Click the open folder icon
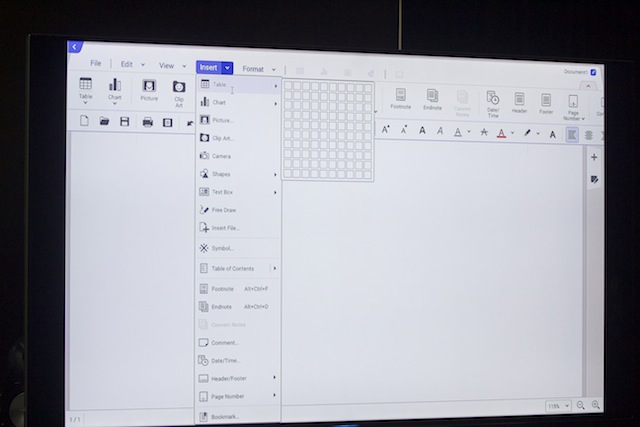 (104, 121)
